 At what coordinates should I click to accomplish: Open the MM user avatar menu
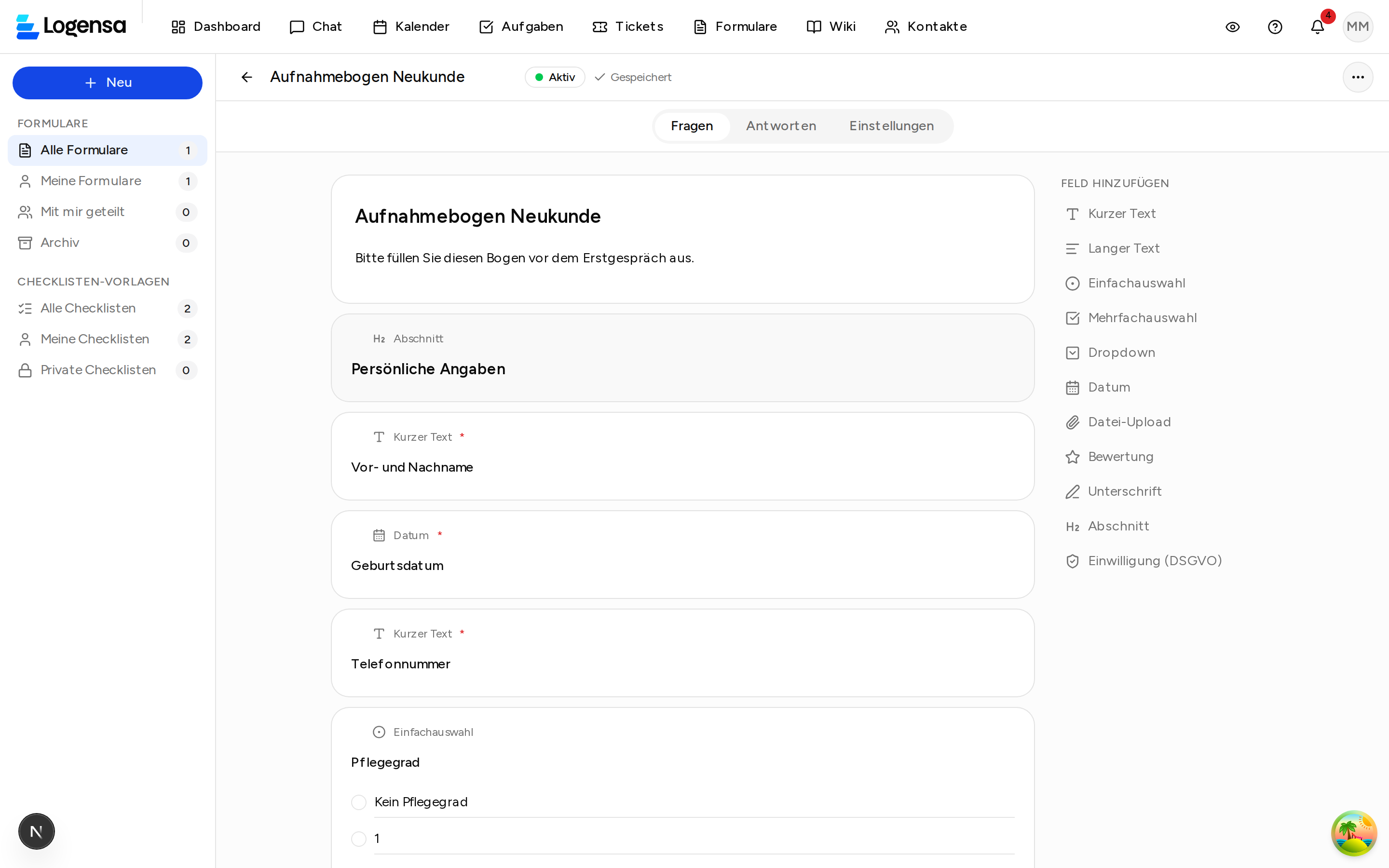click(1358, 27)
